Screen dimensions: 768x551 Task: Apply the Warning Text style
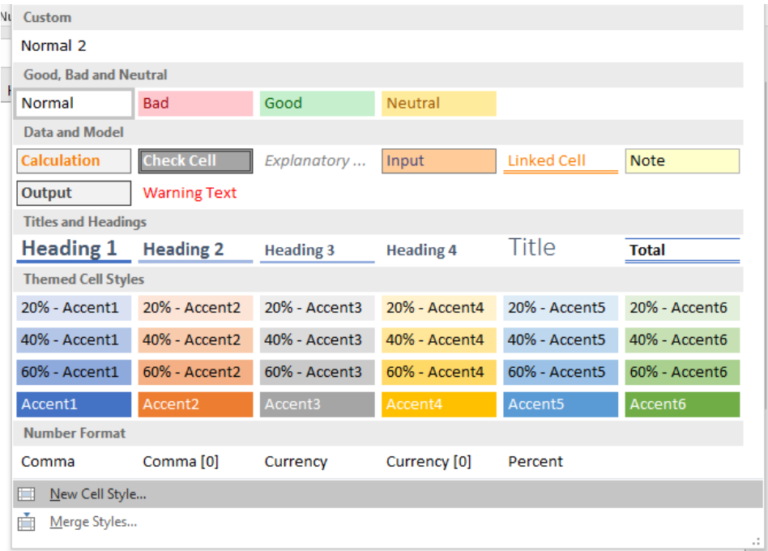coord(190,193)
